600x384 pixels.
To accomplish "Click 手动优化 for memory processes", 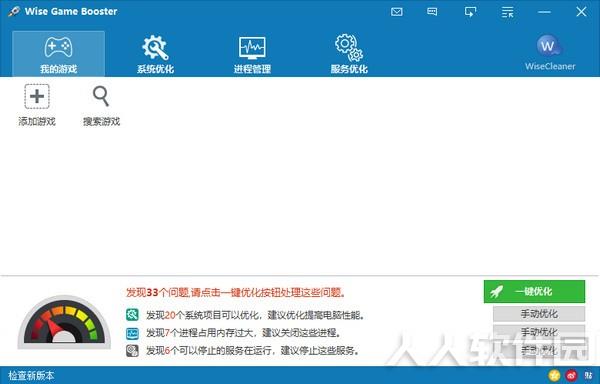I will point(539,332).
